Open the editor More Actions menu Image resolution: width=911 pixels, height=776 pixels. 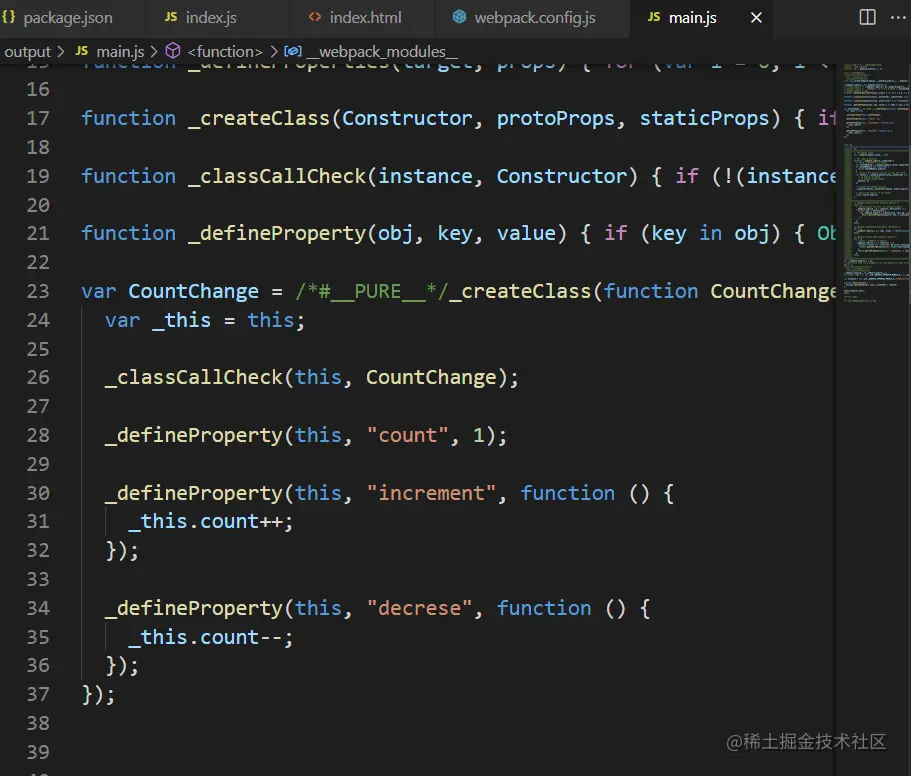pos(898,17)
